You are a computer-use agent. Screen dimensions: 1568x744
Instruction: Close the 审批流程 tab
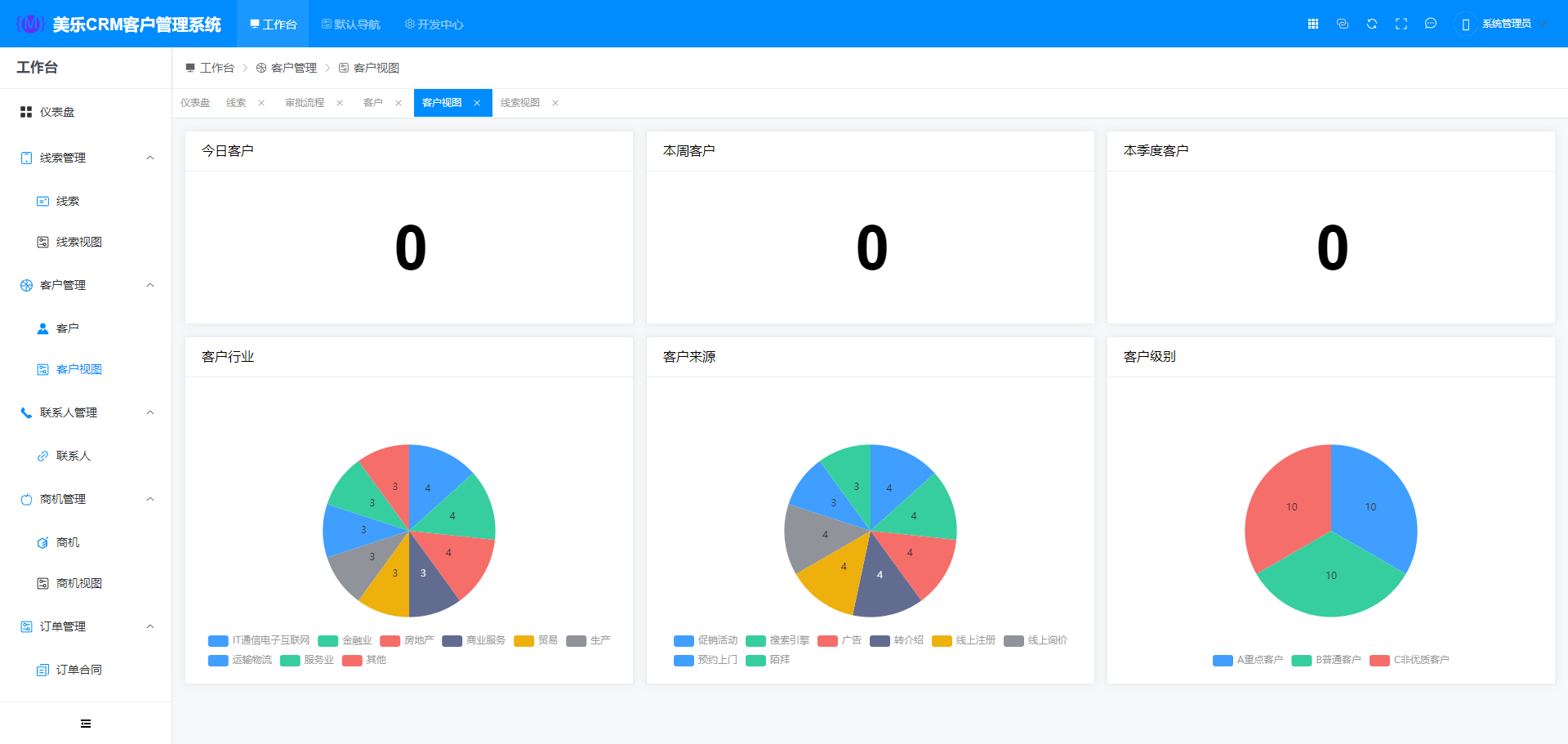[x=340, y=103]
